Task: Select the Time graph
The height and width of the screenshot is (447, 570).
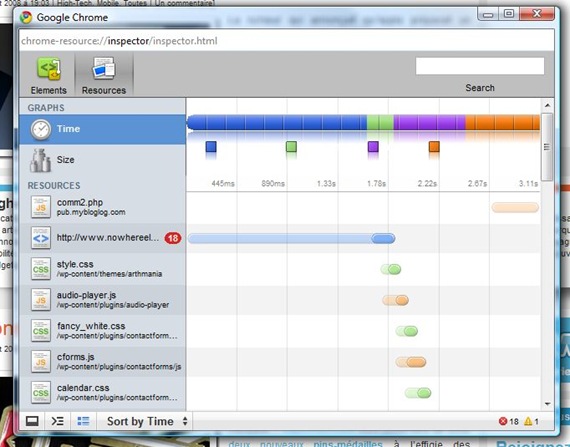Action: click(103, 129)
